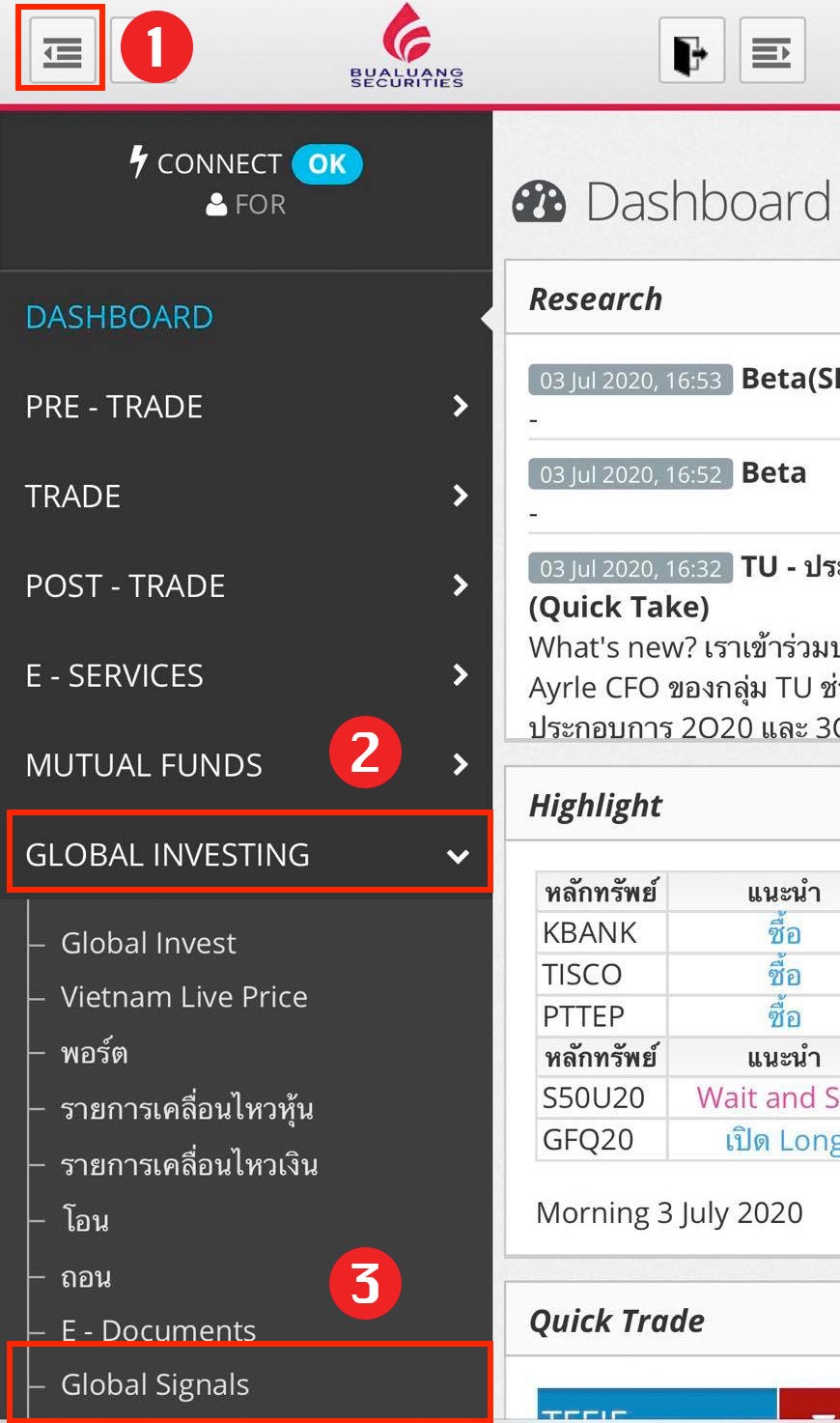Expand the PRE - TRADE menu

click(246, 407)
